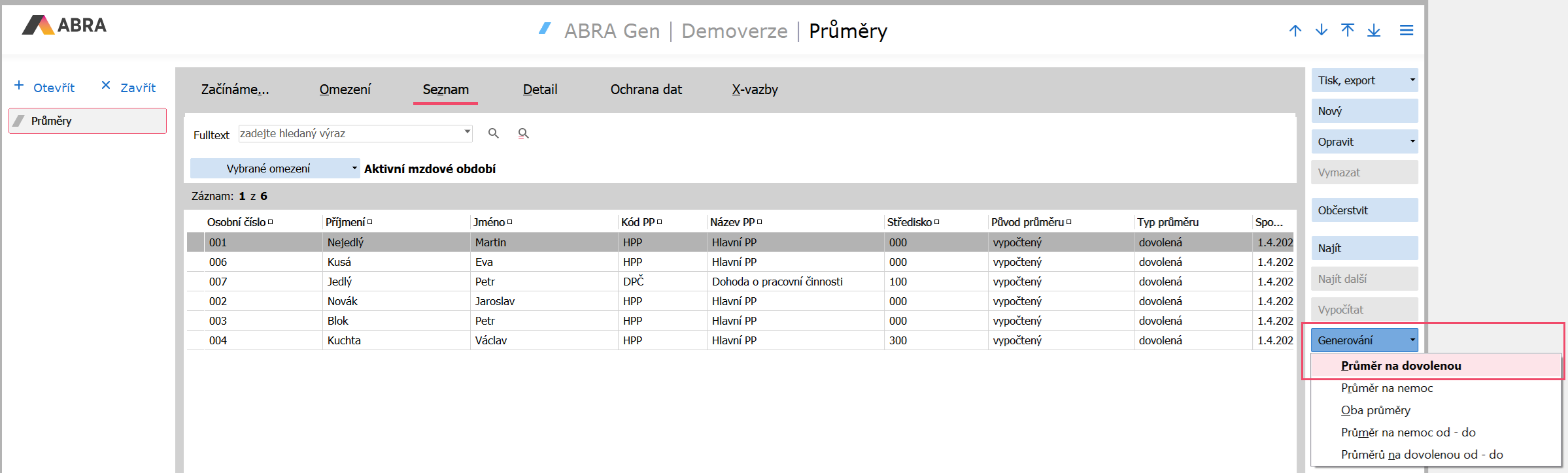1568x473 pixels.
Task: Switch to the Detail tab
Action: 540,90
